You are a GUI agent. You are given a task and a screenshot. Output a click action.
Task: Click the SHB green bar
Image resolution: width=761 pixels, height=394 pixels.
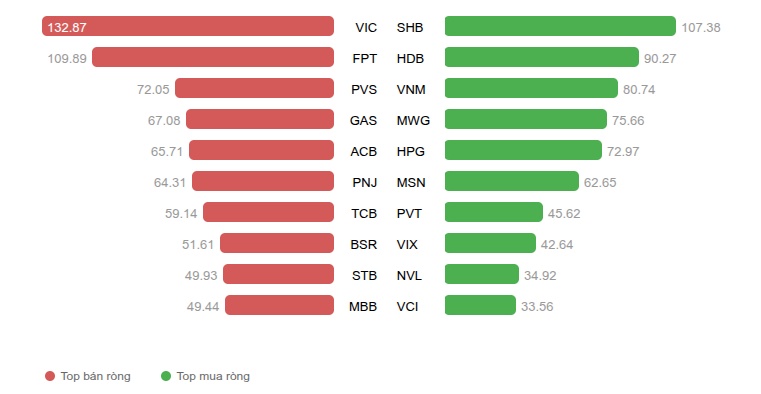(560, 26)
